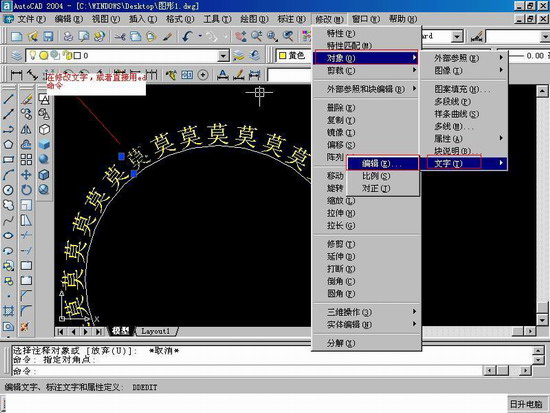550x413 pixels.
Task: Toggle layer 0 lightbulb on/off
Action: coord(33,55)
